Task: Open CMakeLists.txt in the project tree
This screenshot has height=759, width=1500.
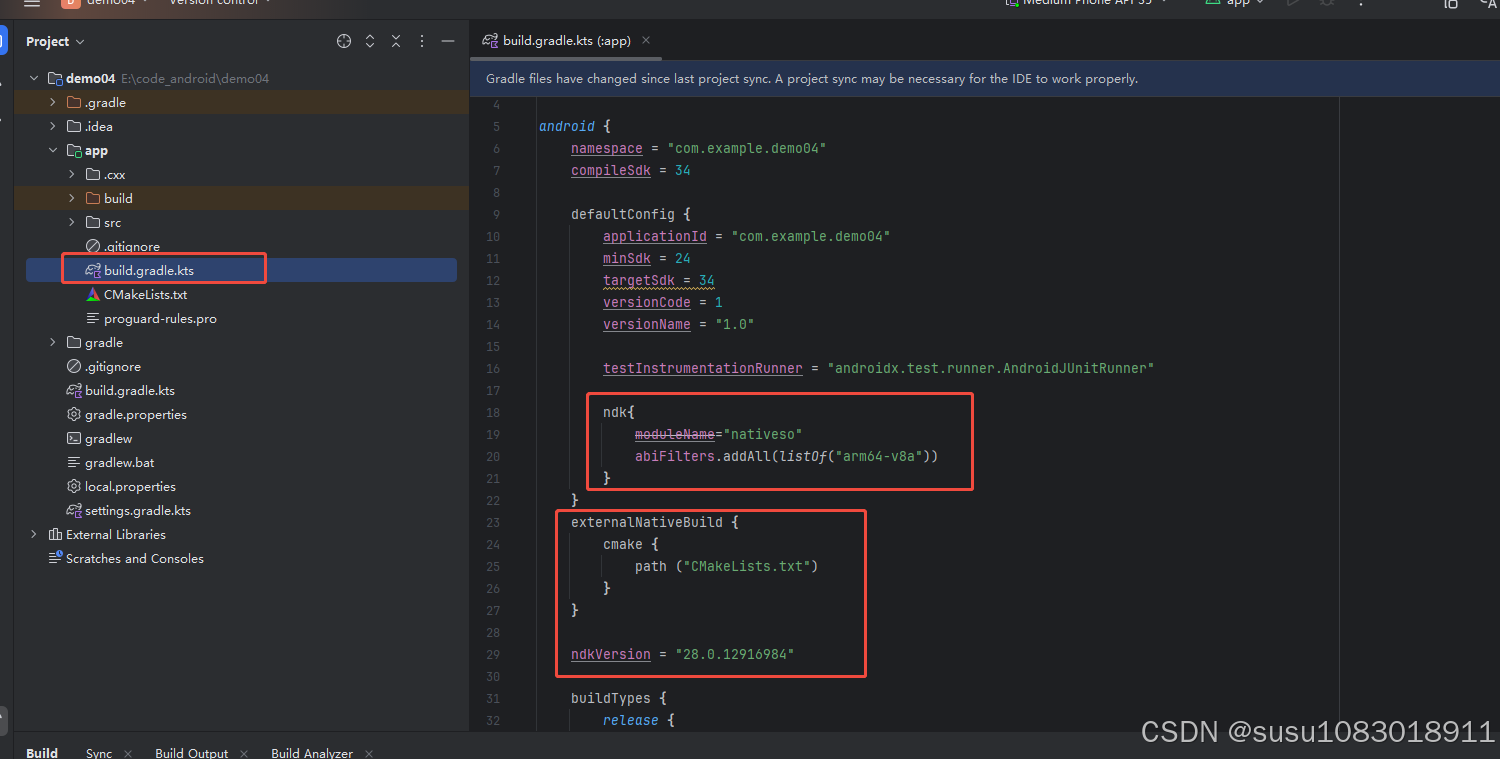Action: point(145,294)
